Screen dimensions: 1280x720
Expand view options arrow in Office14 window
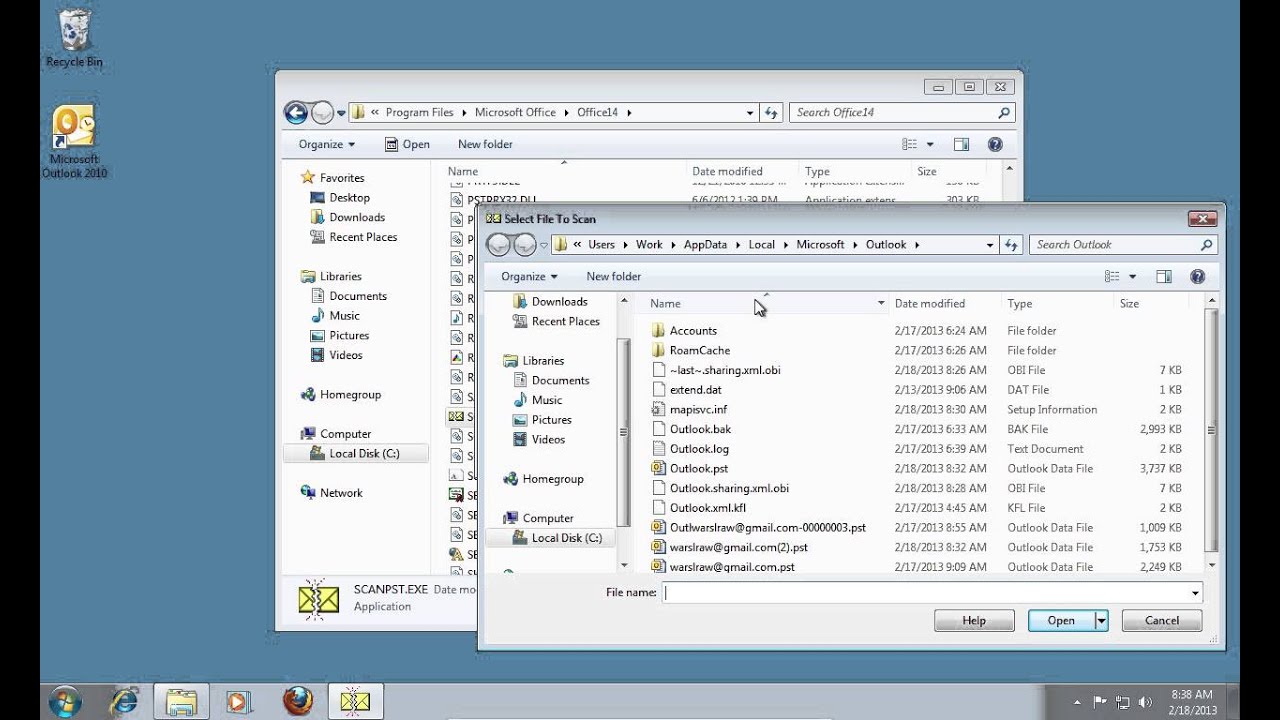[x=930, y=144]
